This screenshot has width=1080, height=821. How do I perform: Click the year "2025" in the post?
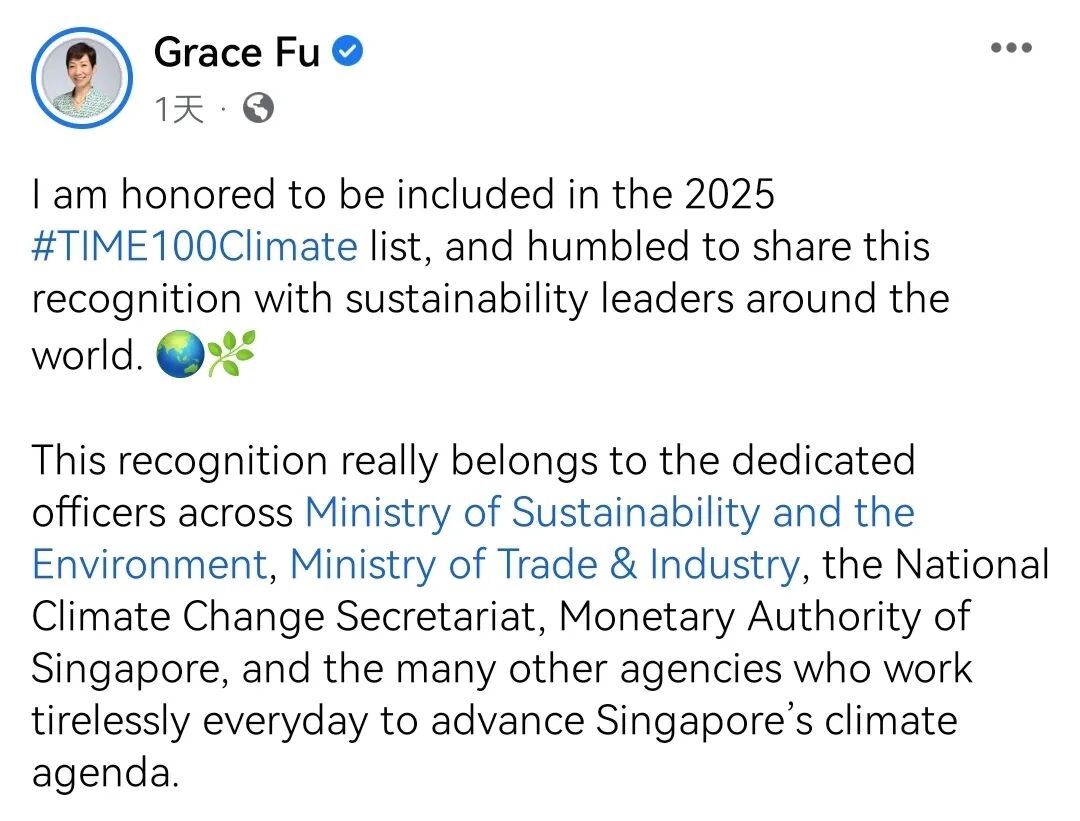729,194
